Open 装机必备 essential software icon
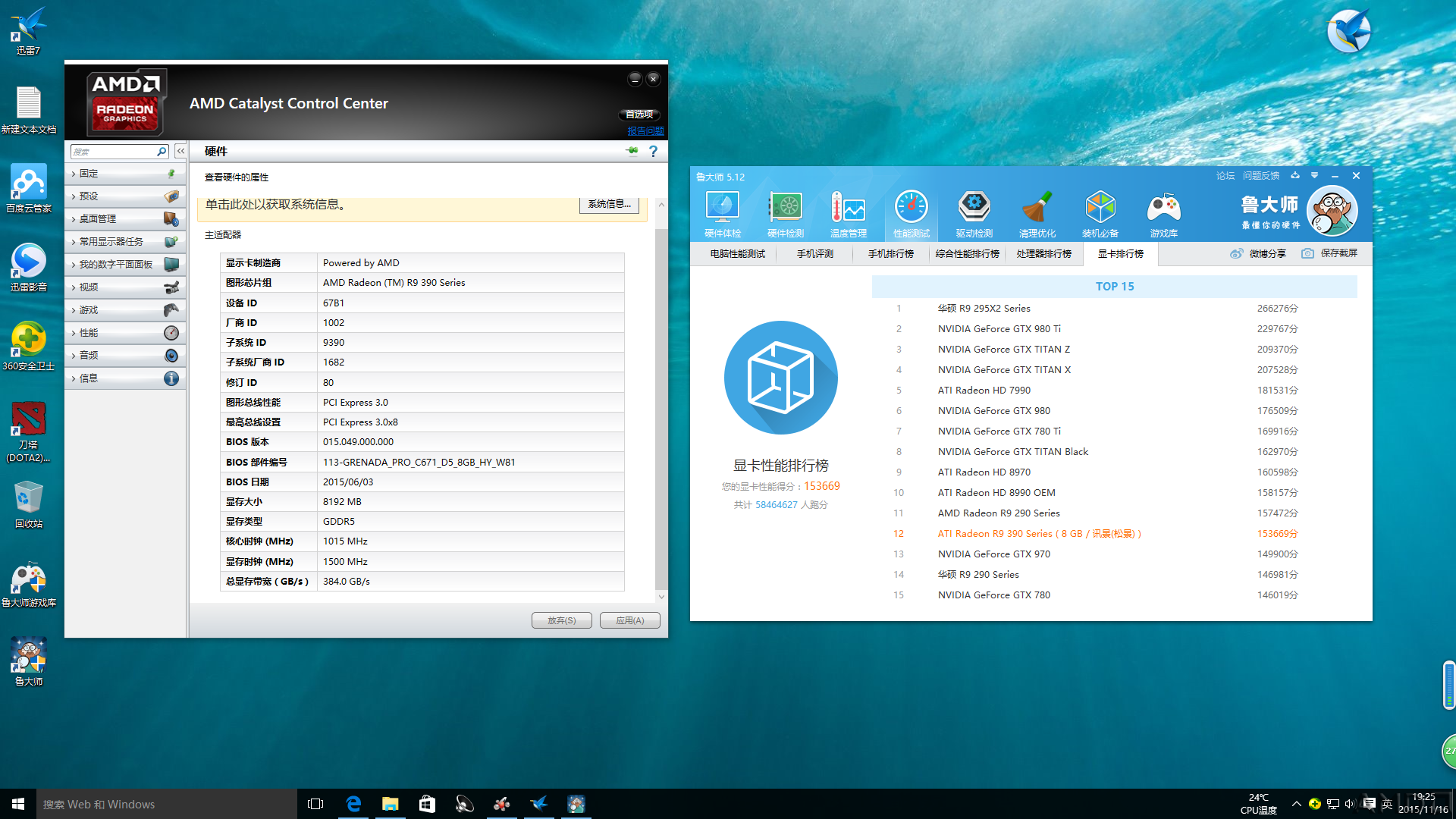 [1100, 214]
